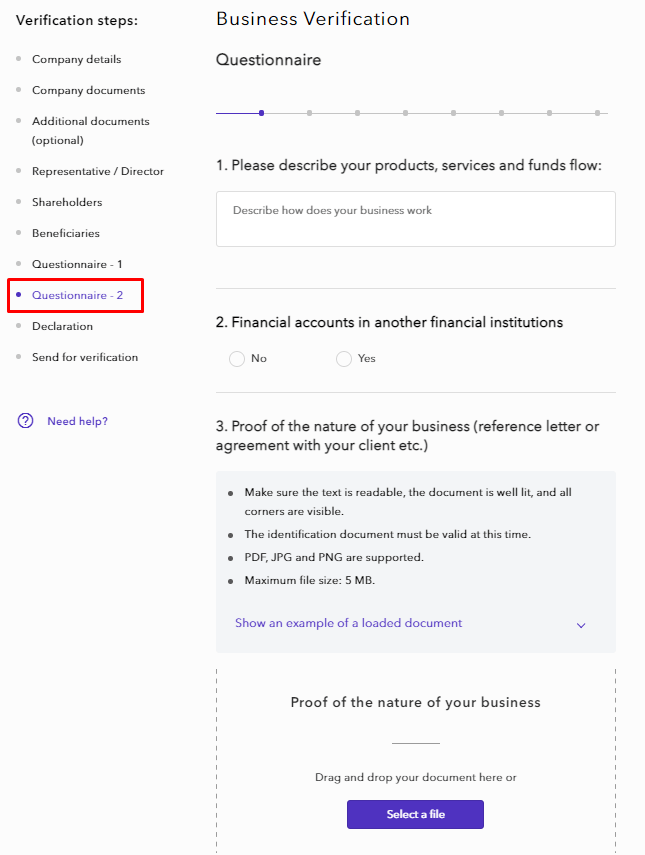Image resolution: width=645 pixels, height=855 pixels.
Task: Select the Yes radio button
Action: (x=344, y=359)
